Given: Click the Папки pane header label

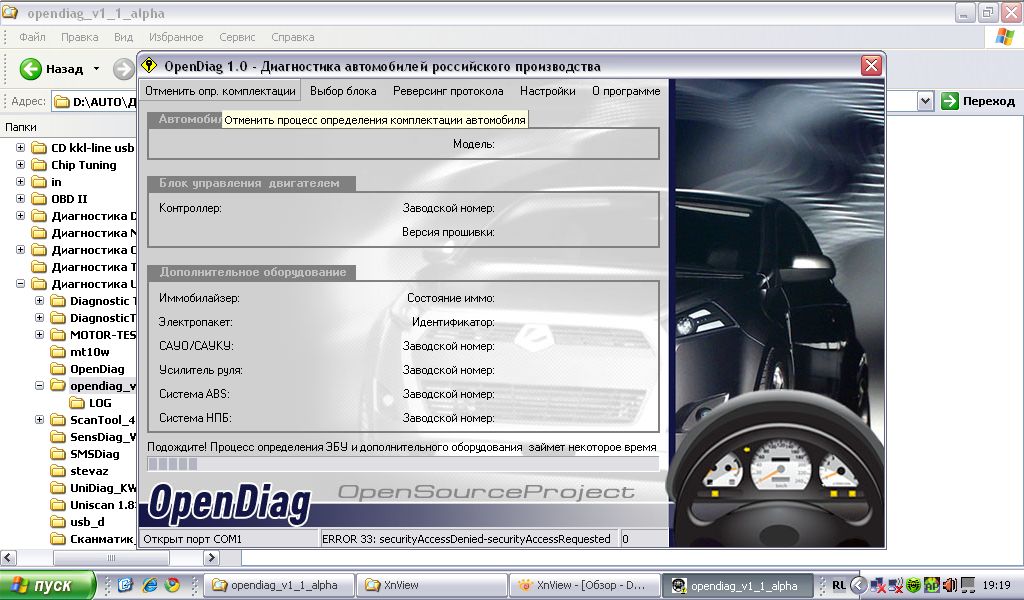Looking at the screenshot, I should click(21, 127).
